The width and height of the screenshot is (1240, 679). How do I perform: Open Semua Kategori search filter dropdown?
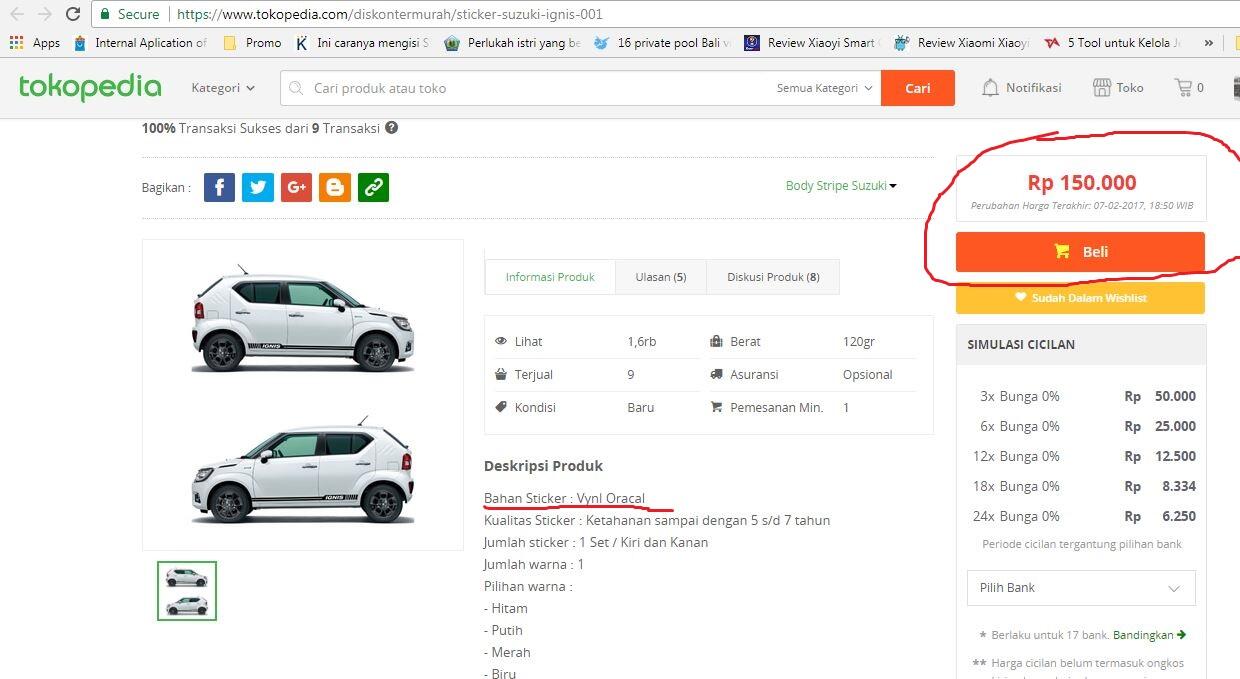pos(825,88)
